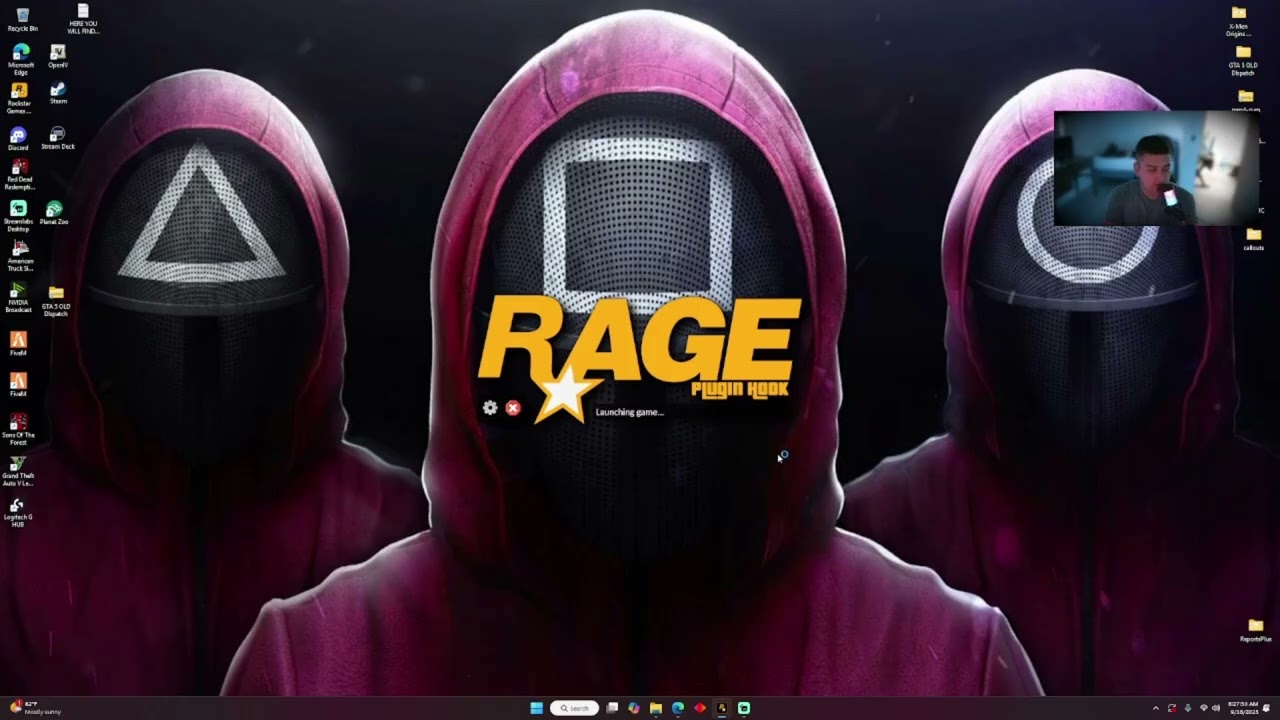Image resolution: width=1280 pixels, height=720 pixels.
Task: Open the weather widget on taskbar
Action: coord(34,708)
